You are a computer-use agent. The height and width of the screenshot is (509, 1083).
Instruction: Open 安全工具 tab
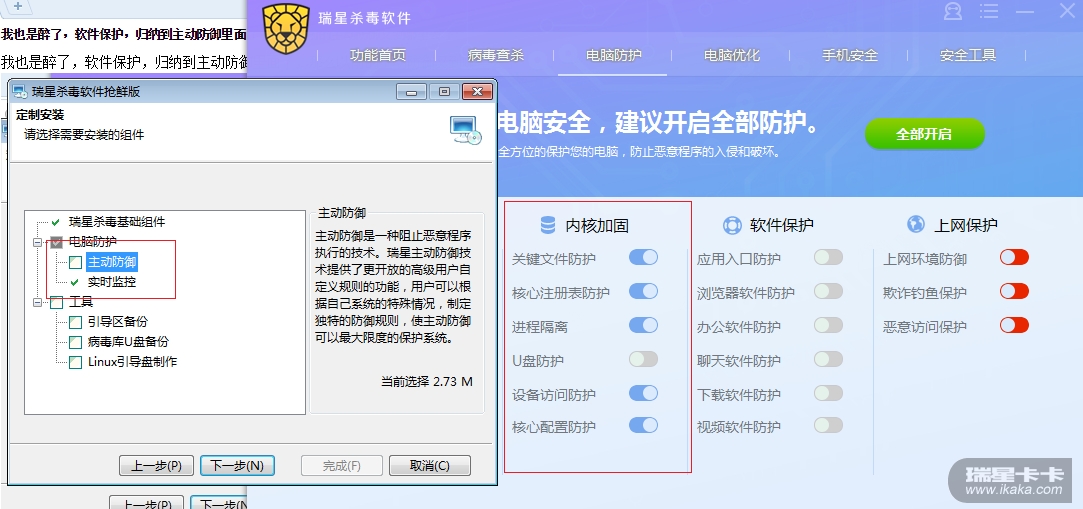point(968,55)
